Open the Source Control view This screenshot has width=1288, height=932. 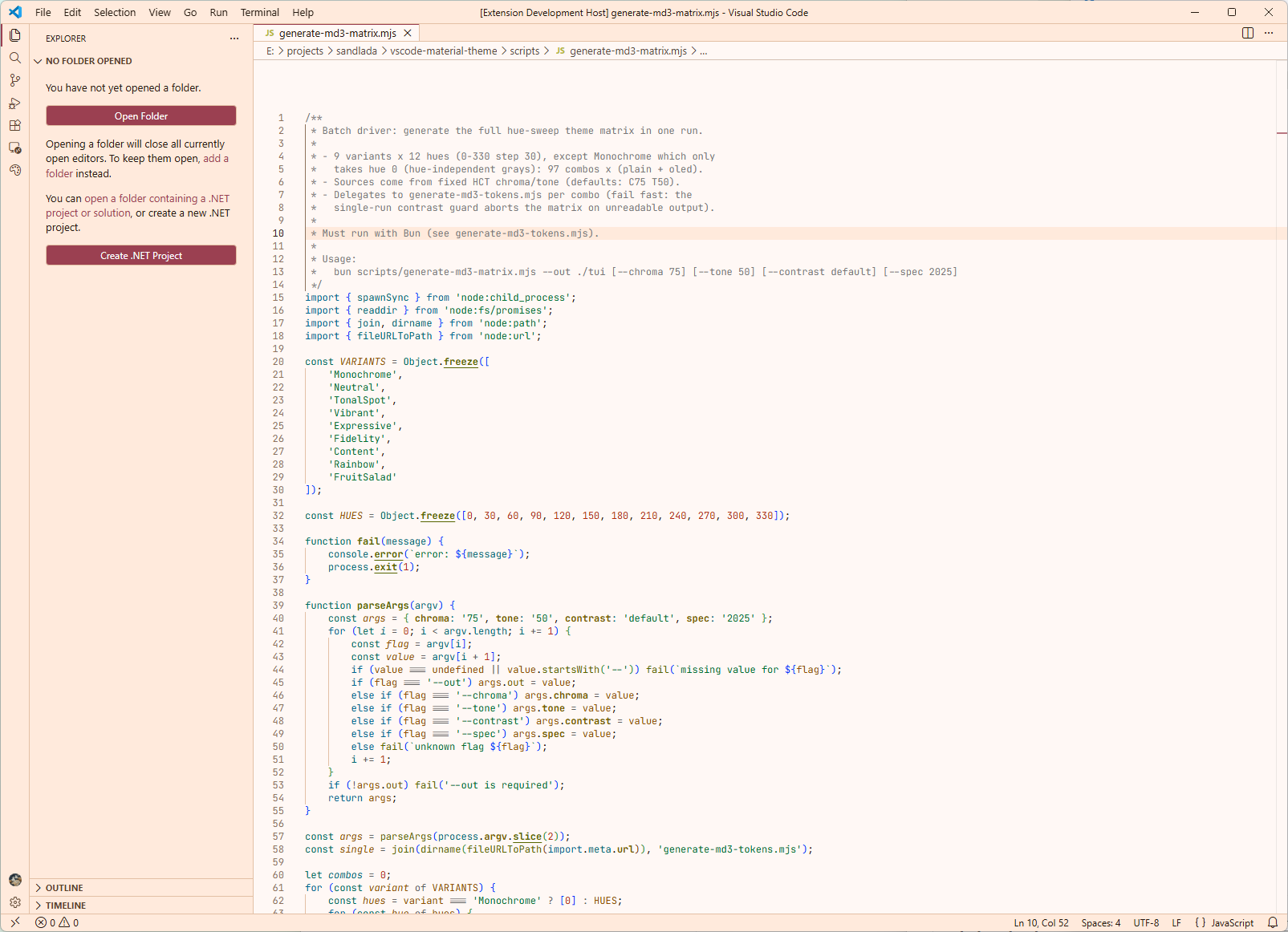click(14, 80)
